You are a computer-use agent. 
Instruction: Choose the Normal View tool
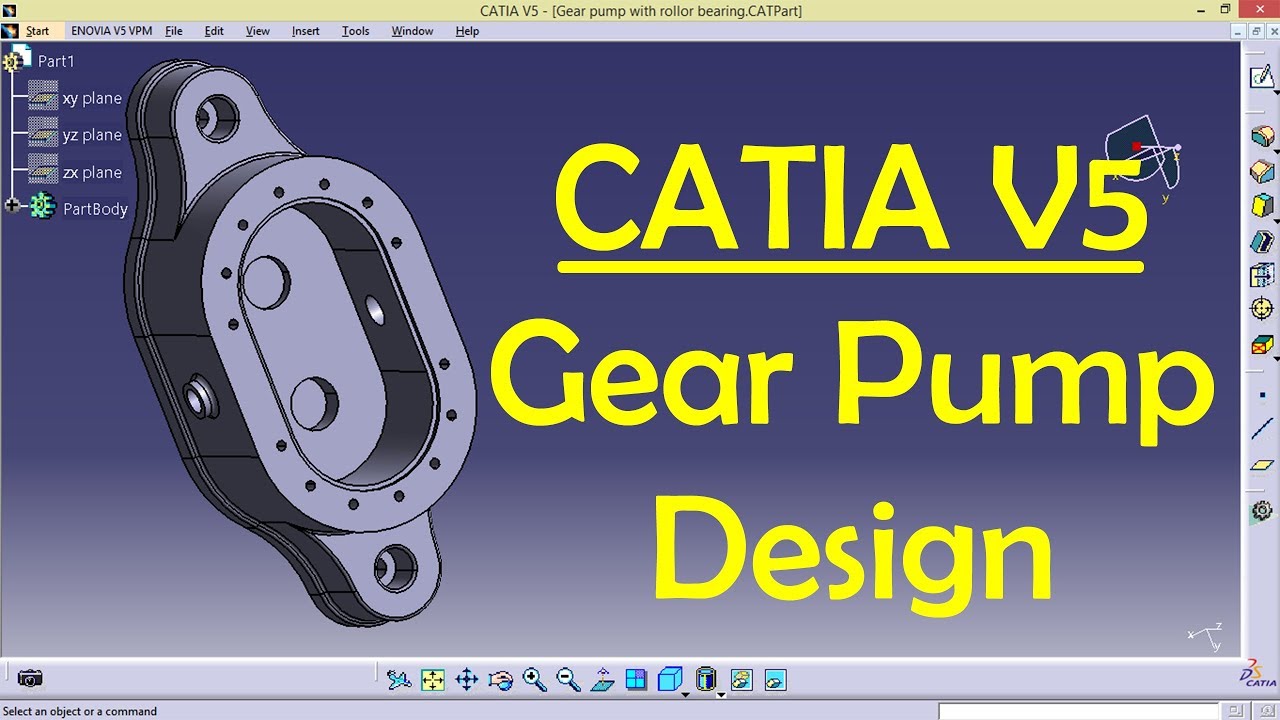602,680
